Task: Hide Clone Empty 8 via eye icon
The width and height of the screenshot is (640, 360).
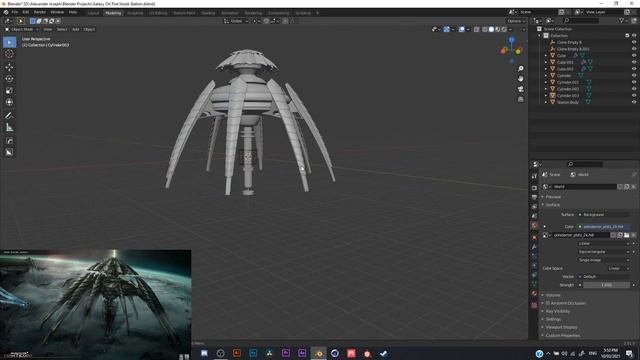Action: coord(634,42)
